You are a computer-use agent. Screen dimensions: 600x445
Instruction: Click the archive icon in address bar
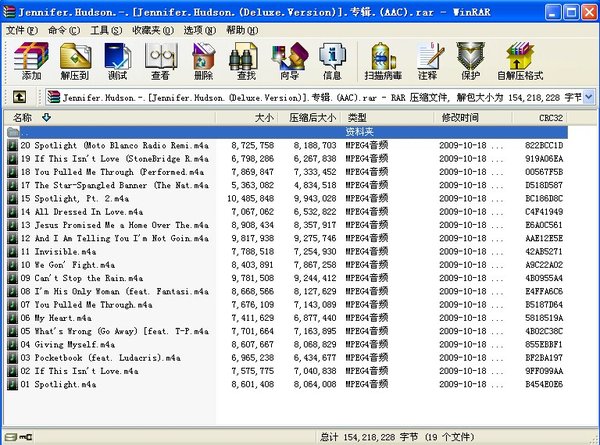[x=54, y=97]
